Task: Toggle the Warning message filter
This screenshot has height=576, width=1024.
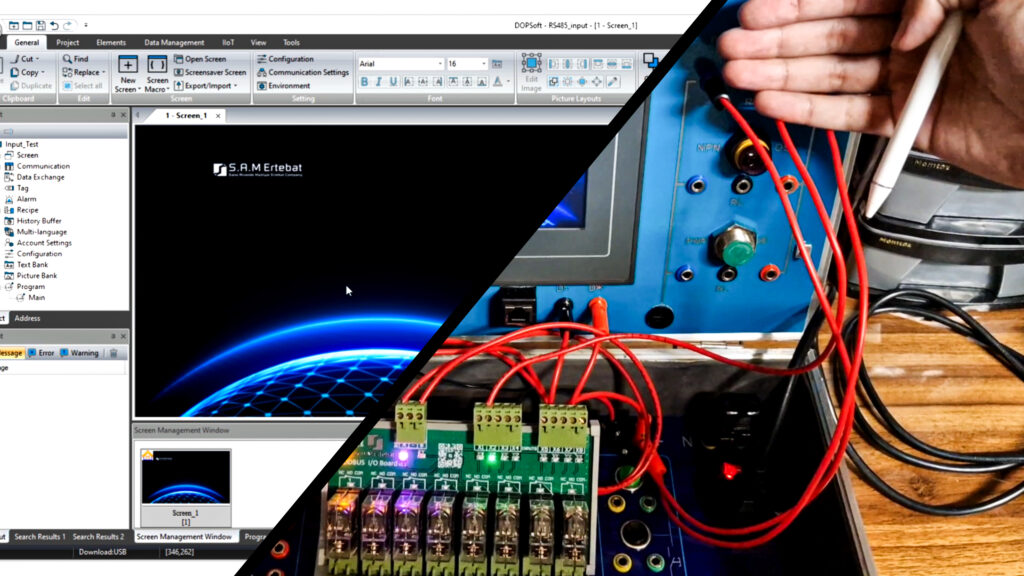Action: point(79,353)
